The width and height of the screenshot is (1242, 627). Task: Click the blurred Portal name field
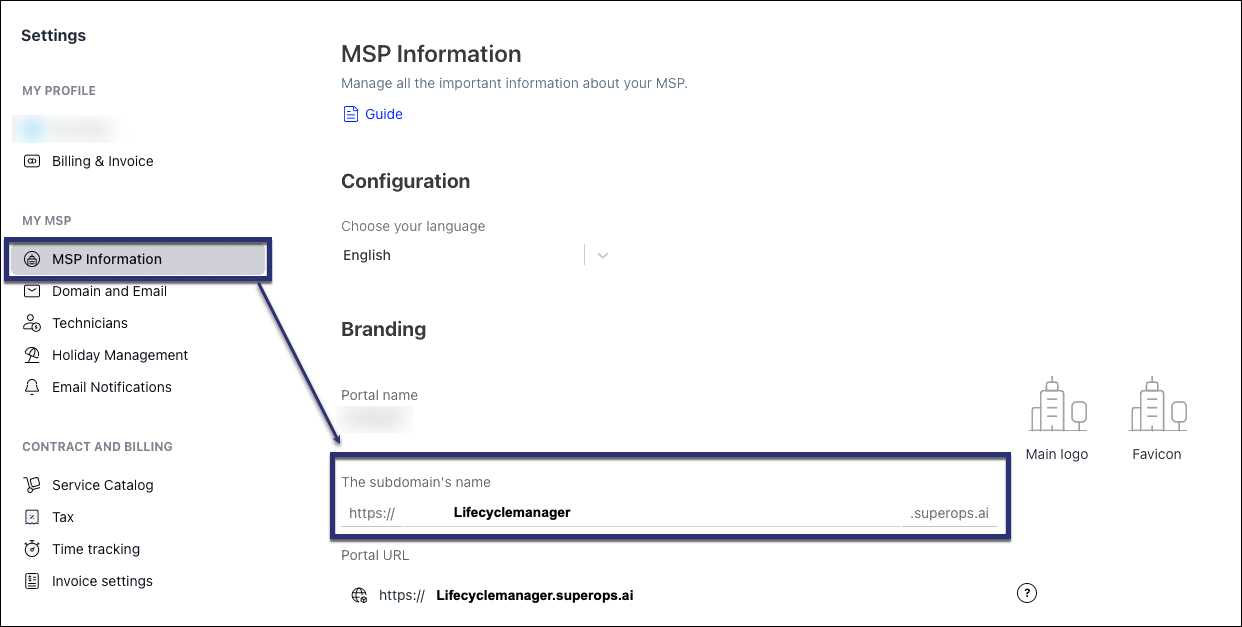[375, 418]
